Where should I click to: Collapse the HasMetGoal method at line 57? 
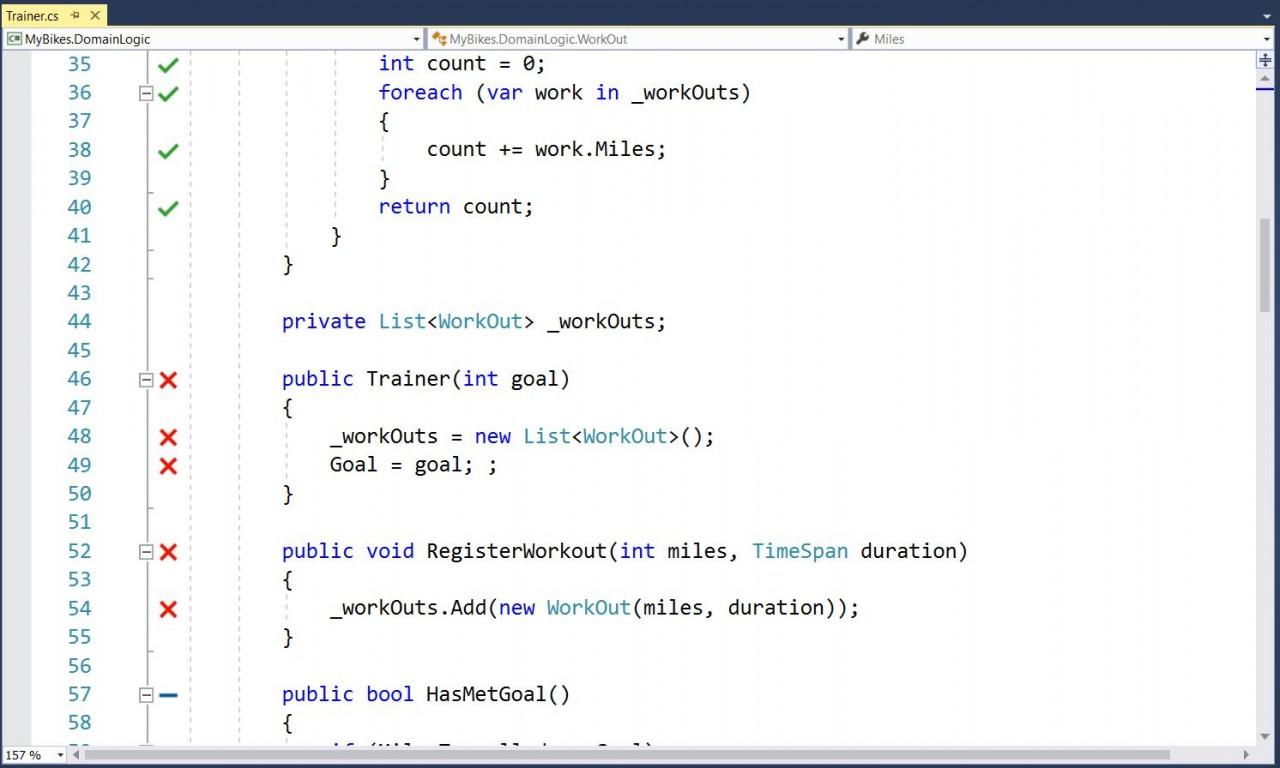click(x=146, y=694)
